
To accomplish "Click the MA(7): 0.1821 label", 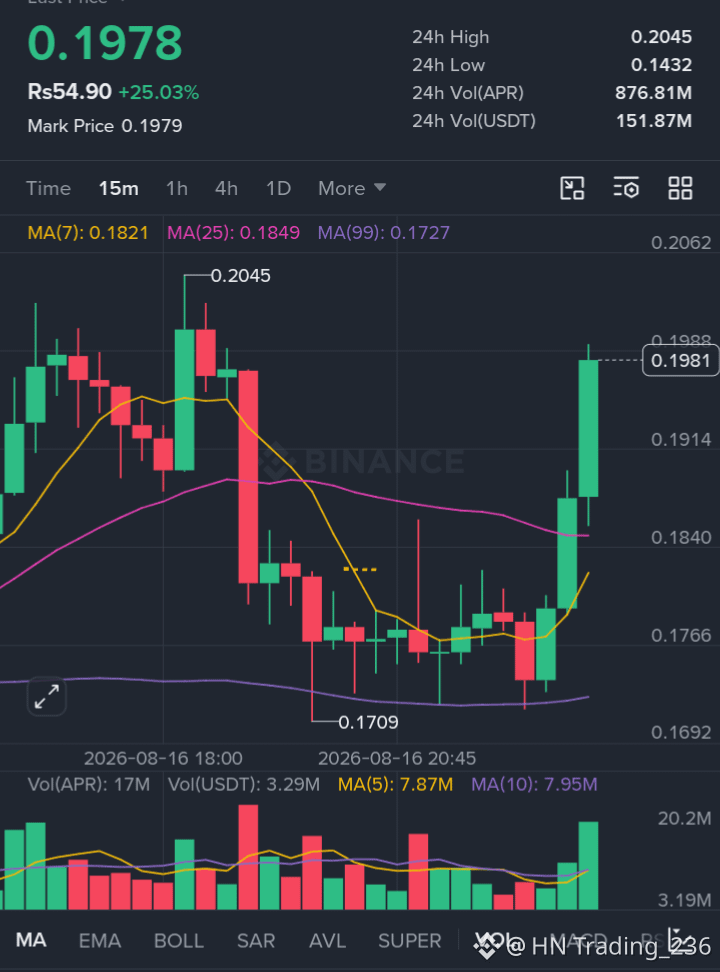I will (x=88, y=233).
